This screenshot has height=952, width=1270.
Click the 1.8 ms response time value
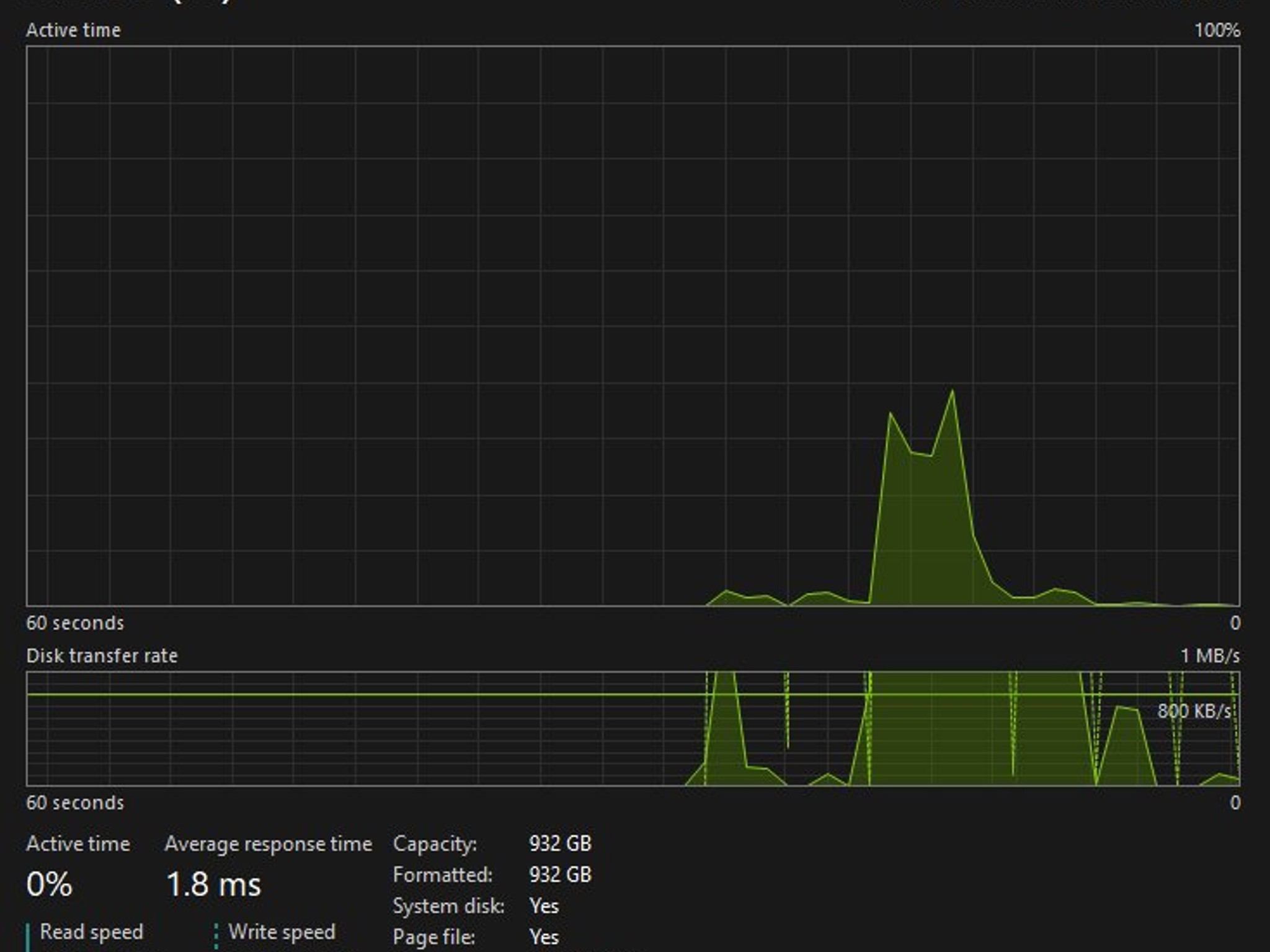[214, 884]
